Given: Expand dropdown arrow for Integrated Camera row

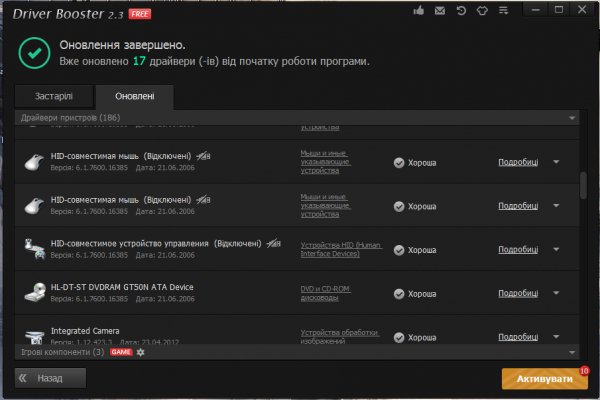Looking at the screenshot, I should point(556,336).
